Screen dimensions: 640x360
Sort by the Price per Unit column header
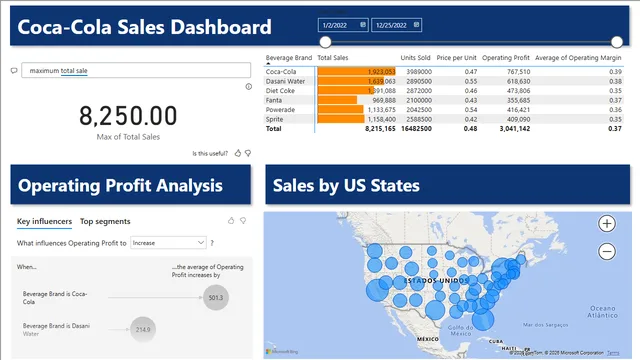click(456, 58)
